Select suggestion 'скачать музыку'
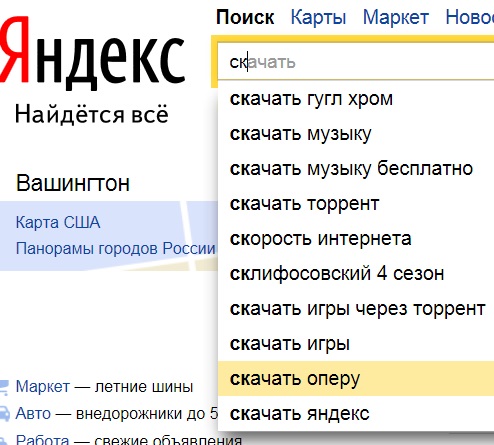 click(x=356, y=134)
